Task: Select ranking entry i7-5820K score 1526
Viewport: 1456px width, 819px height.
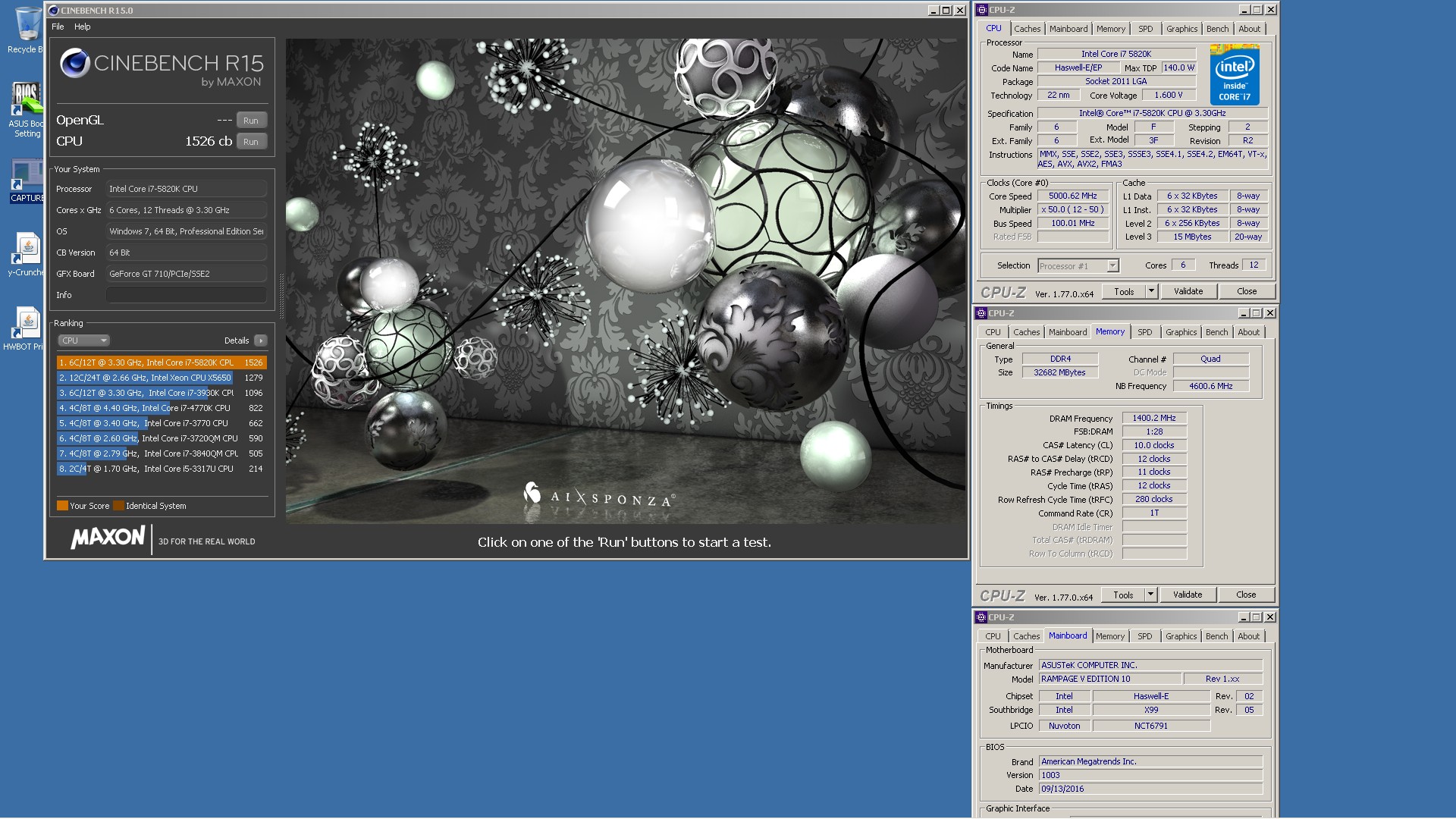Action: pos(162,362)
